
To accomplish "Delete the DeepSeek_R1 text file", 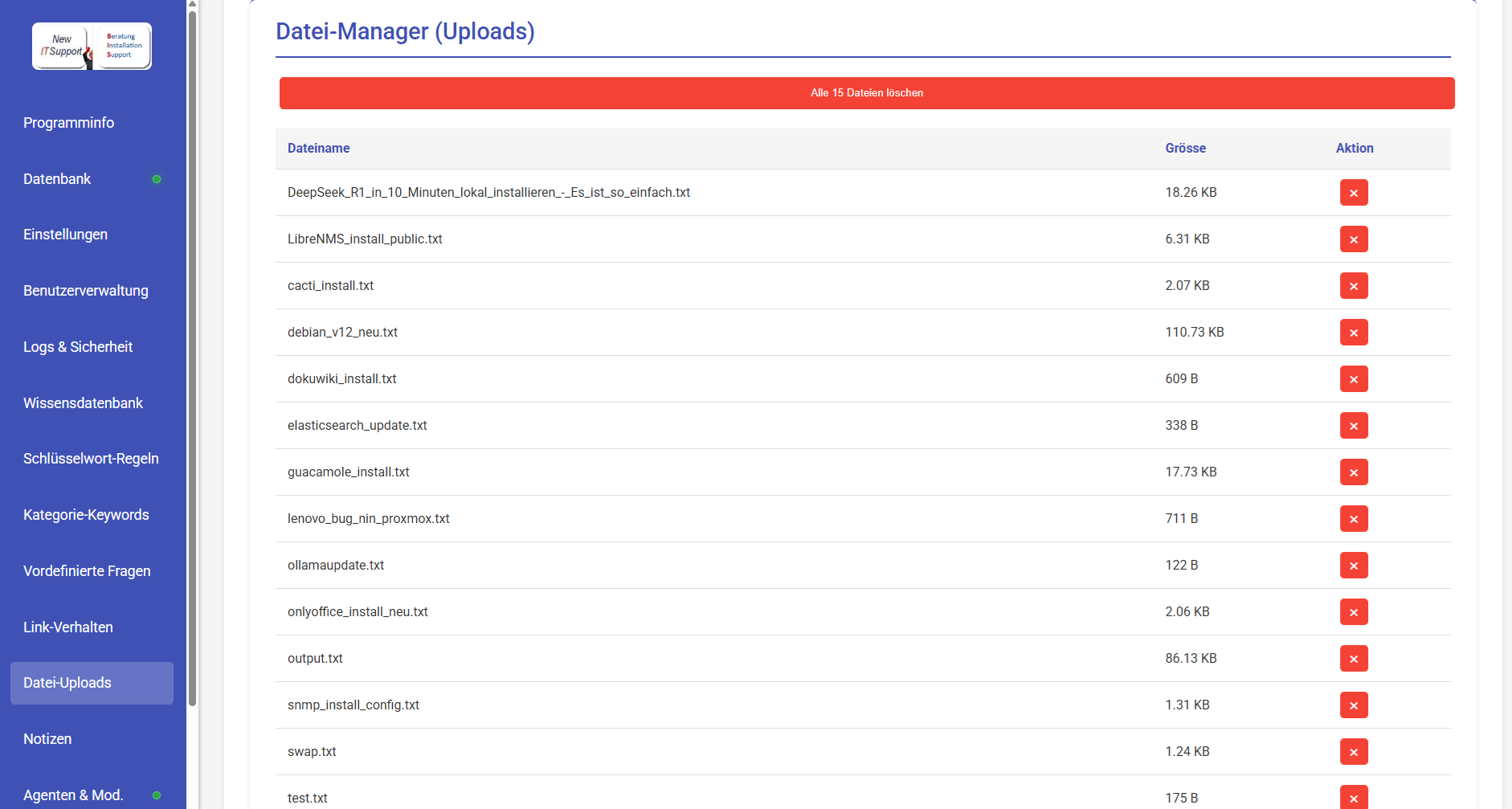I will (x=1353, y=193).
